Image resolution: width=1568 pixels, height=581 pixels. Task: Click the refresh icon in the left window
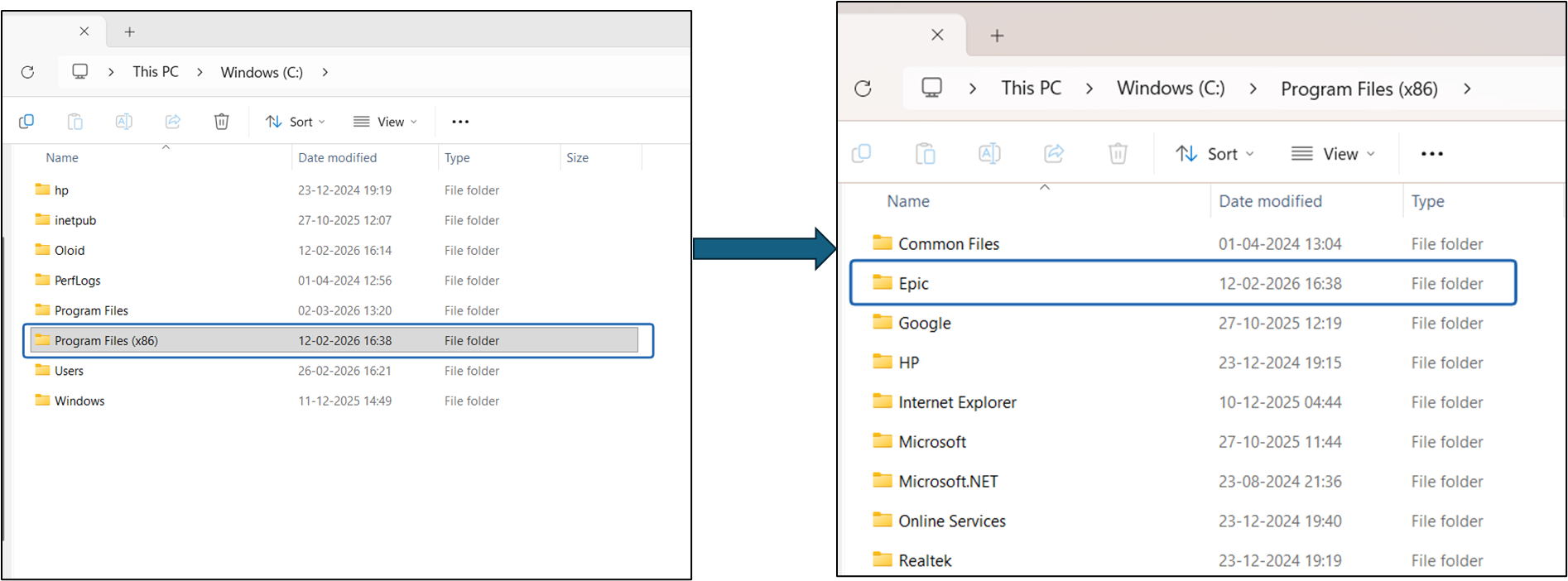pyautogui.click(x=27, y=72)
